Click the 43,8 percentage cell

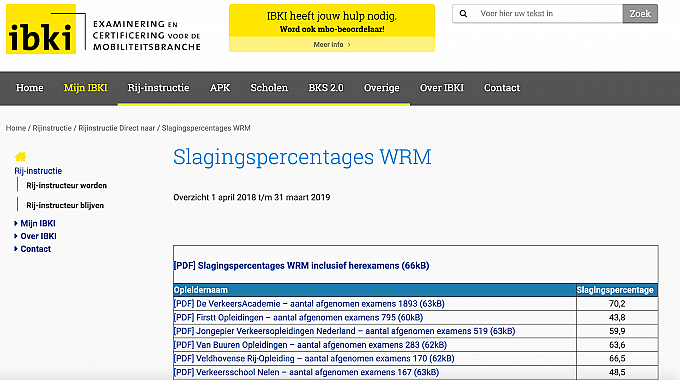617,318
